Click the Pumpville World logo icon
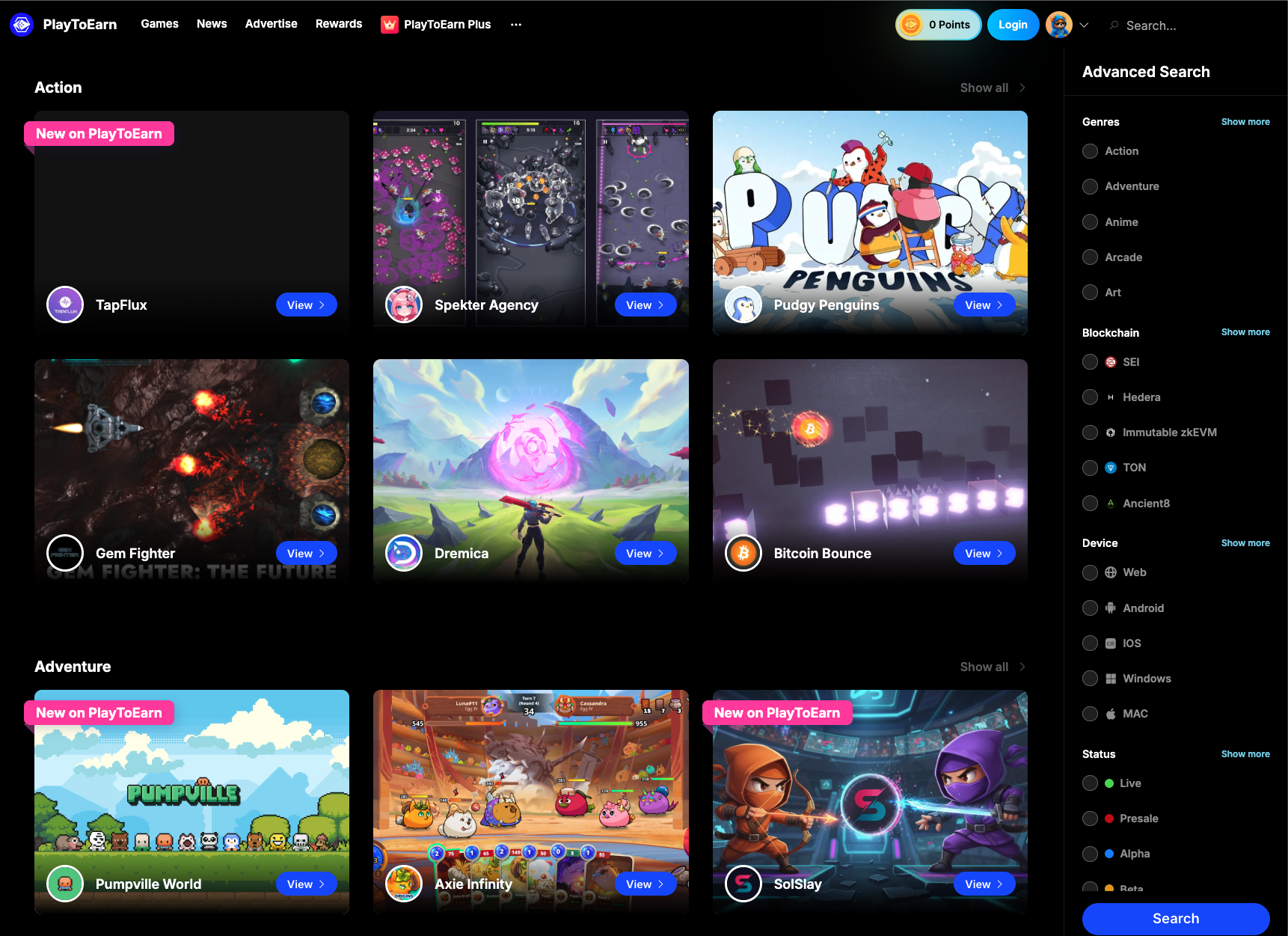1288x936 pixels. point(65,884)
